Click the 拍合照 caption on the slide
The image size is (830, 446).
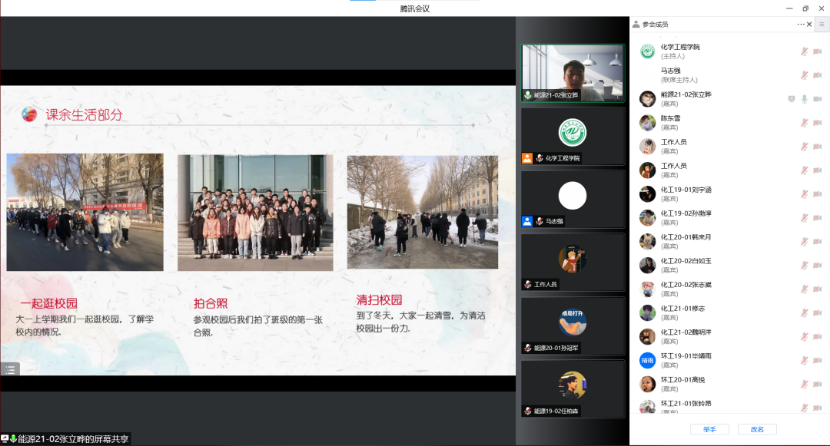(210, 303)
